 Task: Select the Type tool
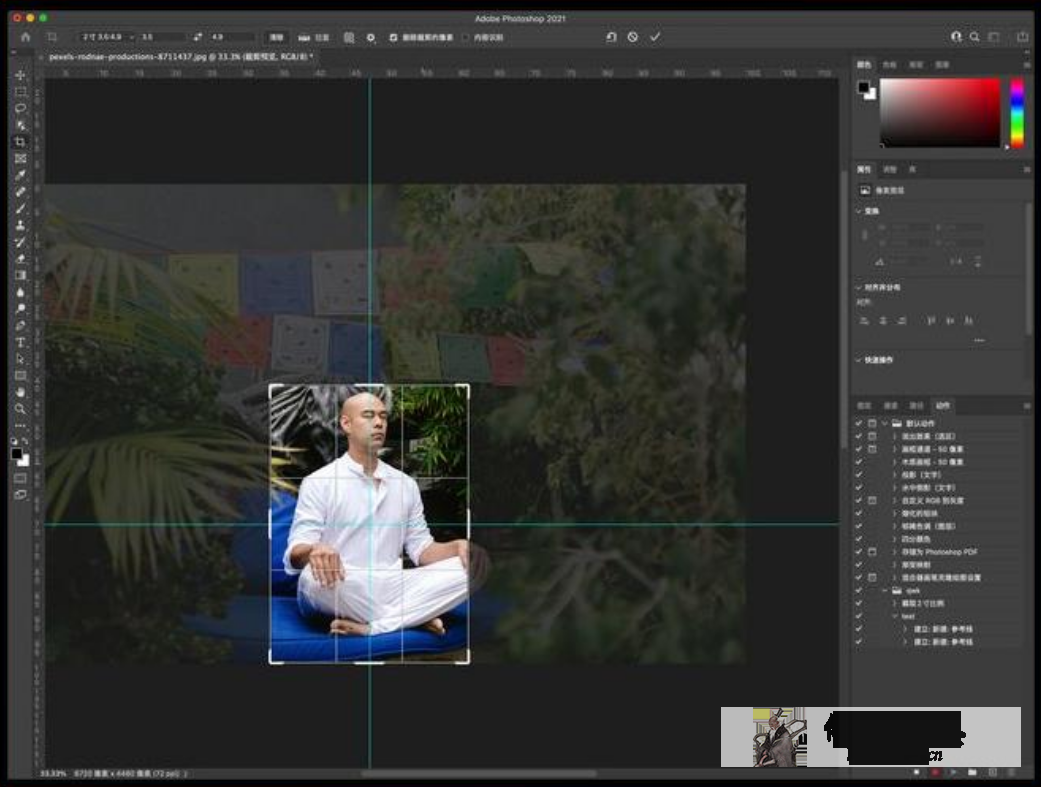[20, 342]
